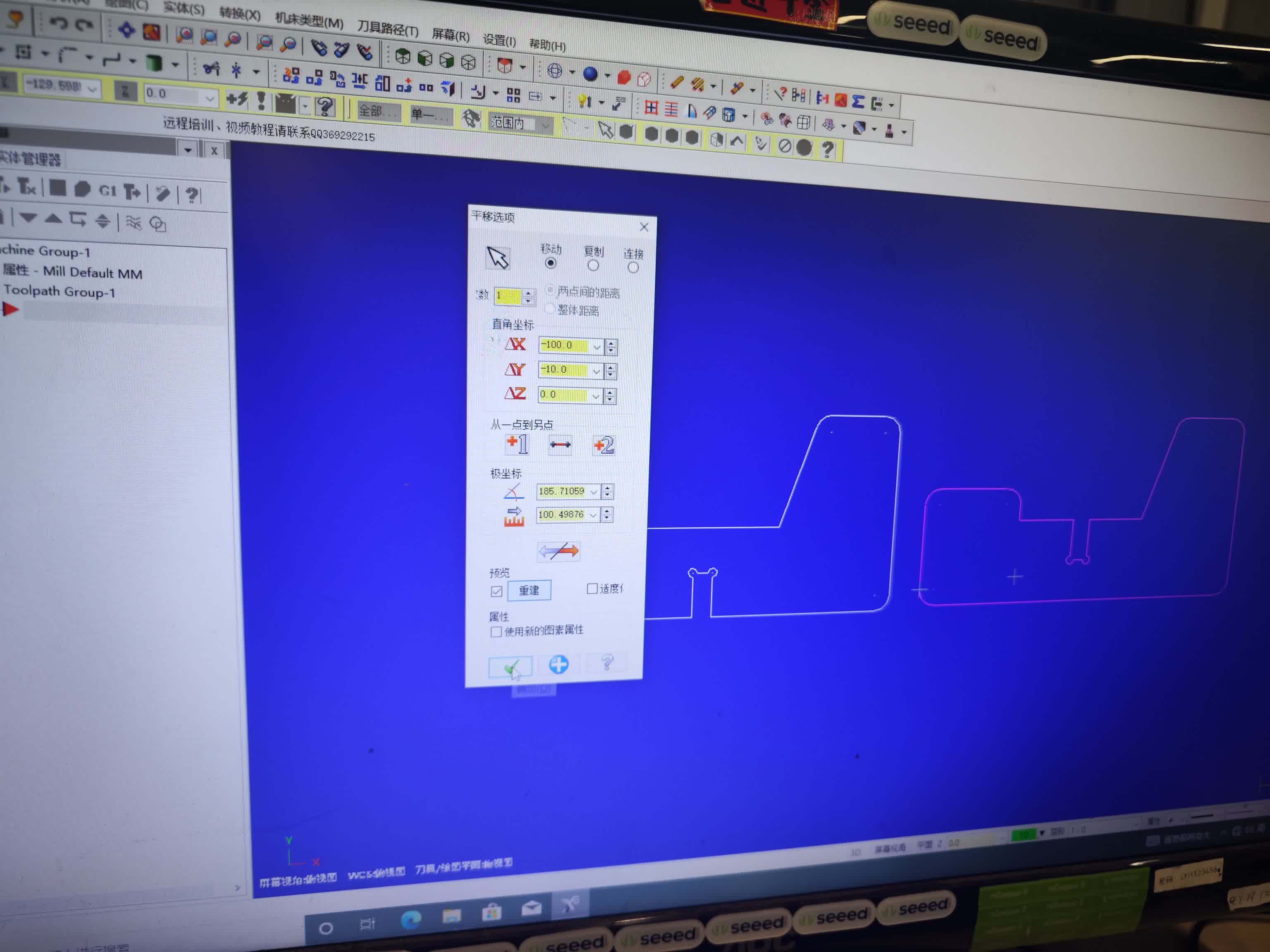Click the wireframe cube view icon
1270x952 pixels.
[x=468, y=62]
